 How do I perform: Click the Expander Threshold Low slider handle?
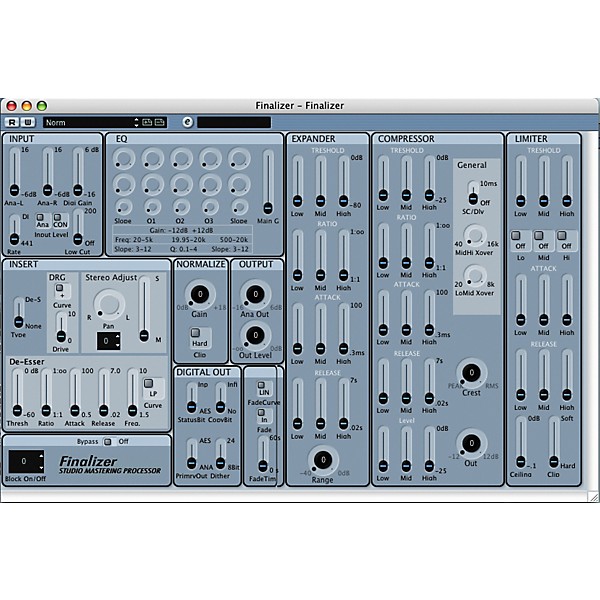tap(297, 201)
